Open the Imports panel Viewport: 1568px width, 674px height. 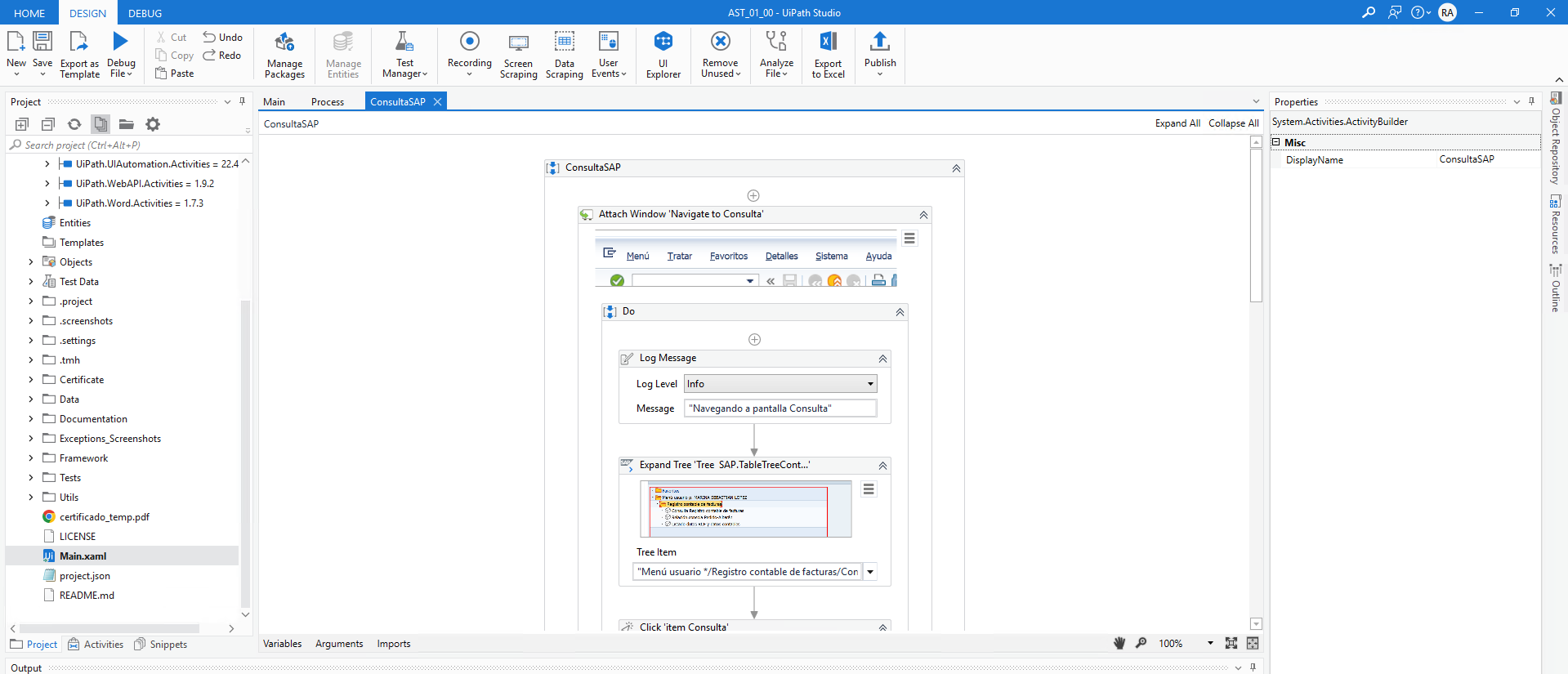[x=394, y=644]
